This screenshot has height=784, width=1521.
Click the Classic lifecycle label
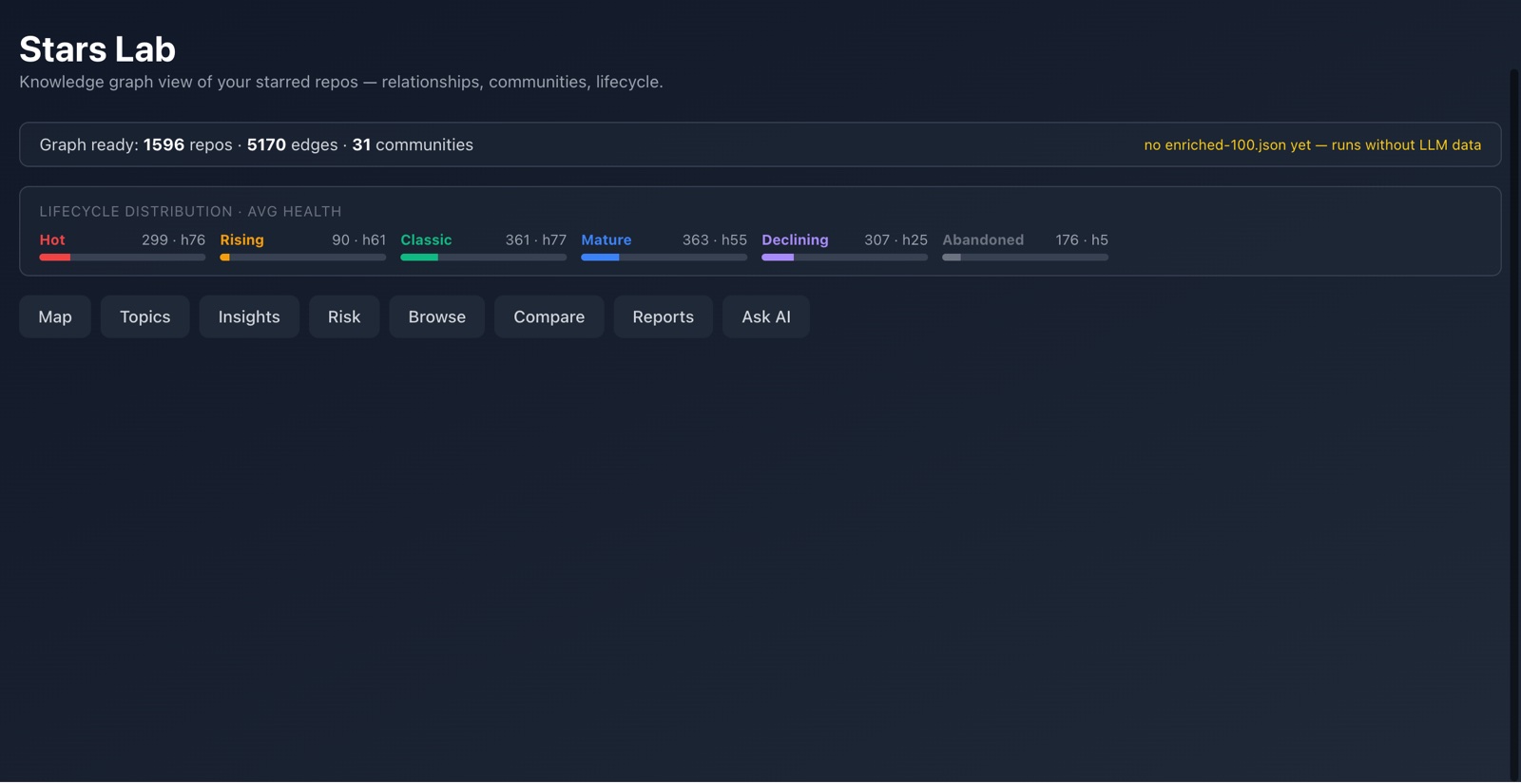click(x=426, y=239)
